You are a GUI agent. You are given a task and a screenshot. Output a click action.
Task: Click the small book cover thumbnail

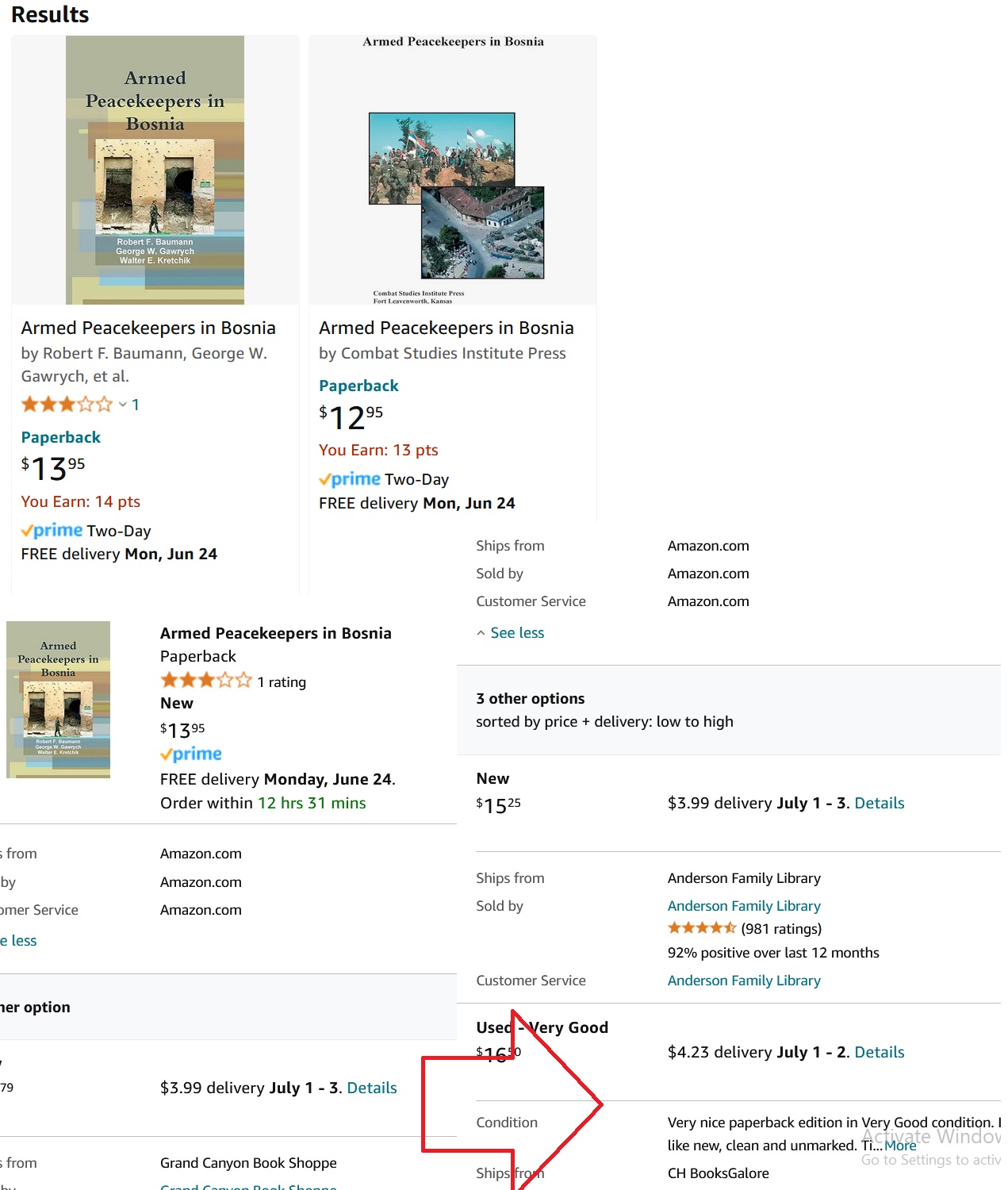click(x=58, y=699)
